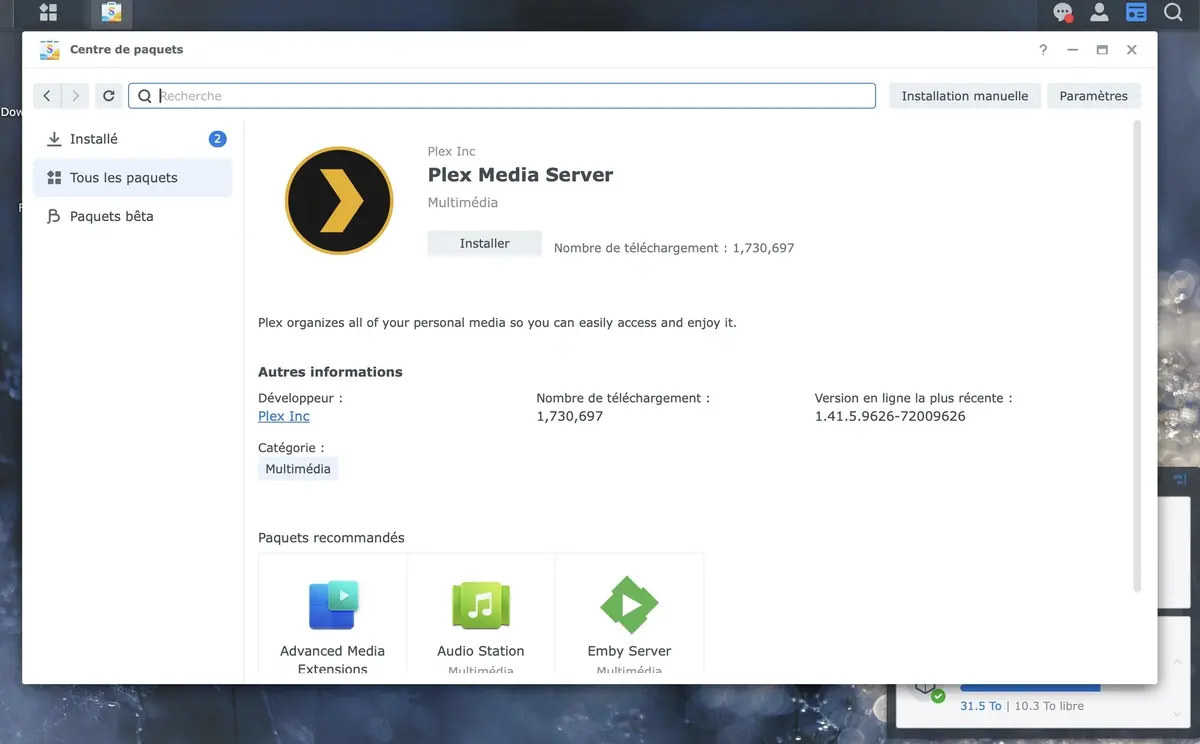Open the notifications chat bubble icon

pyautogui.click(x=1062, y=13)
